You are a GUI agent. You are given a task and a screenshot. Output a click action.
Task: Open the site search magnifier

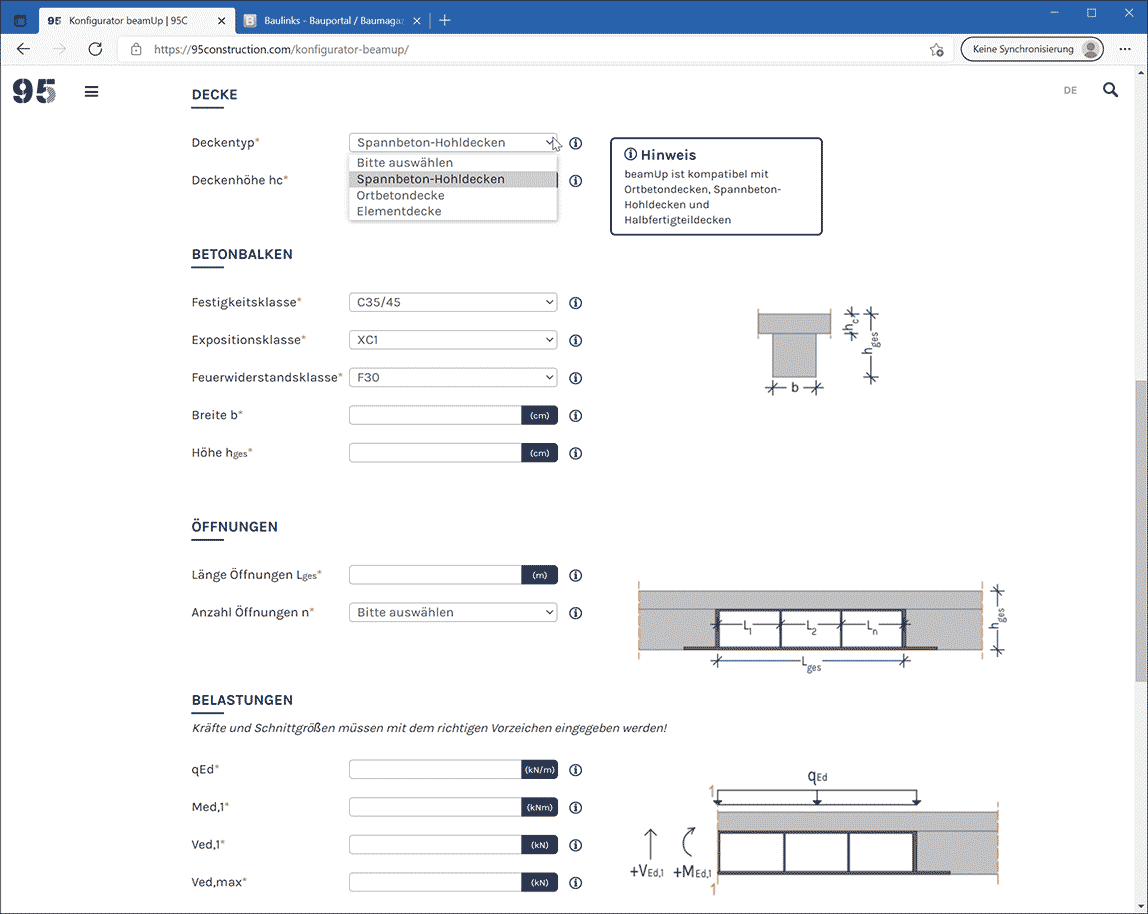tap(1110, 90)
